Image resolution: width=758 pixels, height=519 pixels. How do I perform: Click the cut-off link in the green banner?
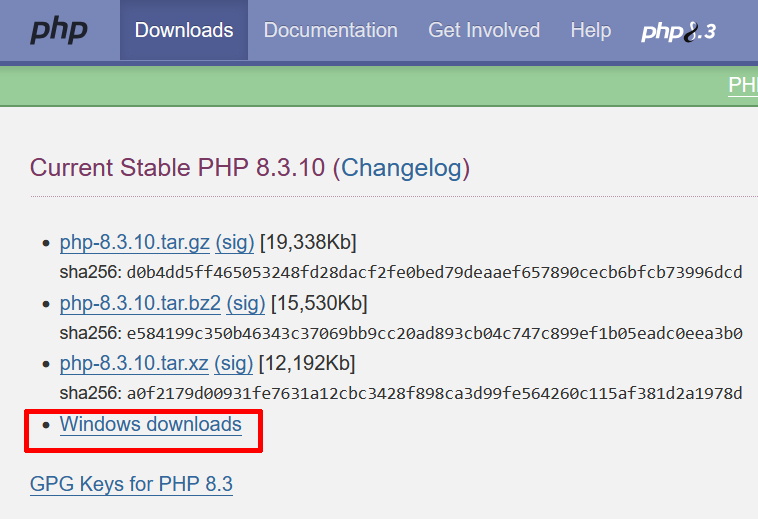(742, 85)
